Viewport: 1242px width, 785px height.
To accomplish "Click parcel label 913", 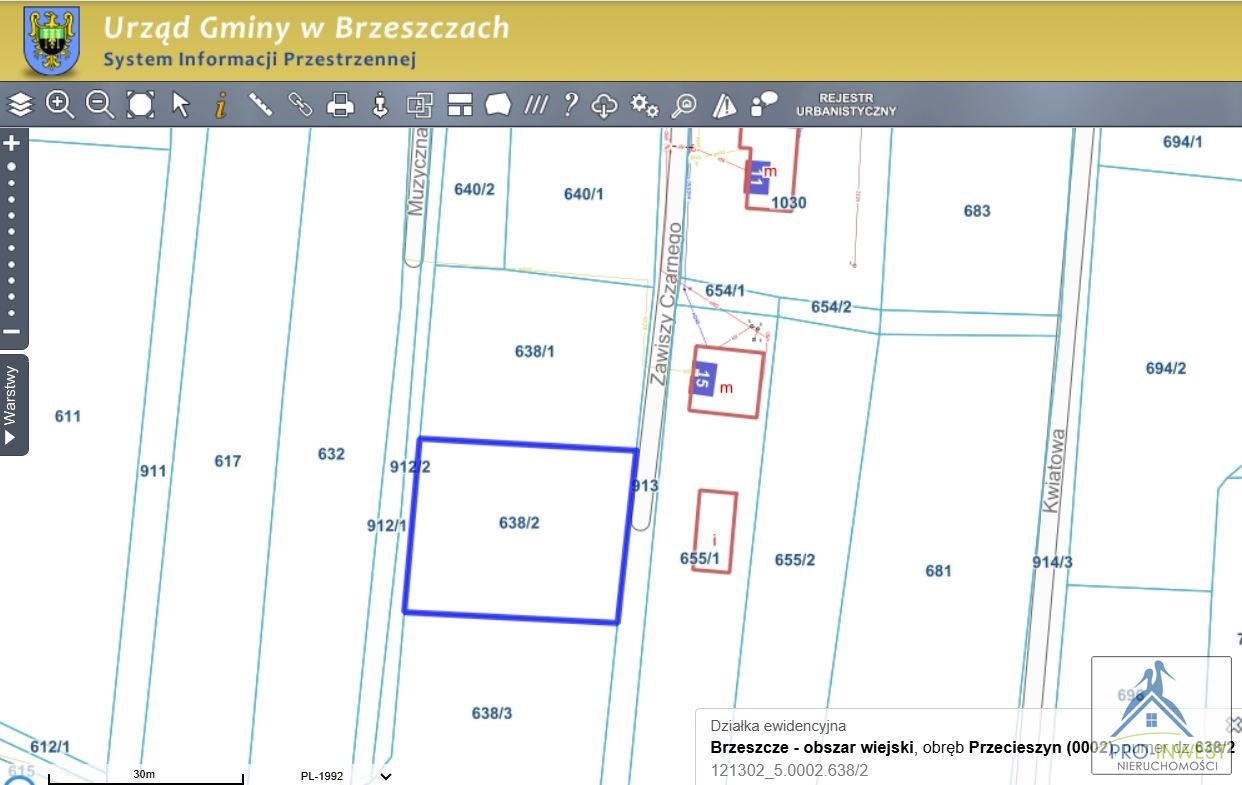I will click(x=645, y=486).
